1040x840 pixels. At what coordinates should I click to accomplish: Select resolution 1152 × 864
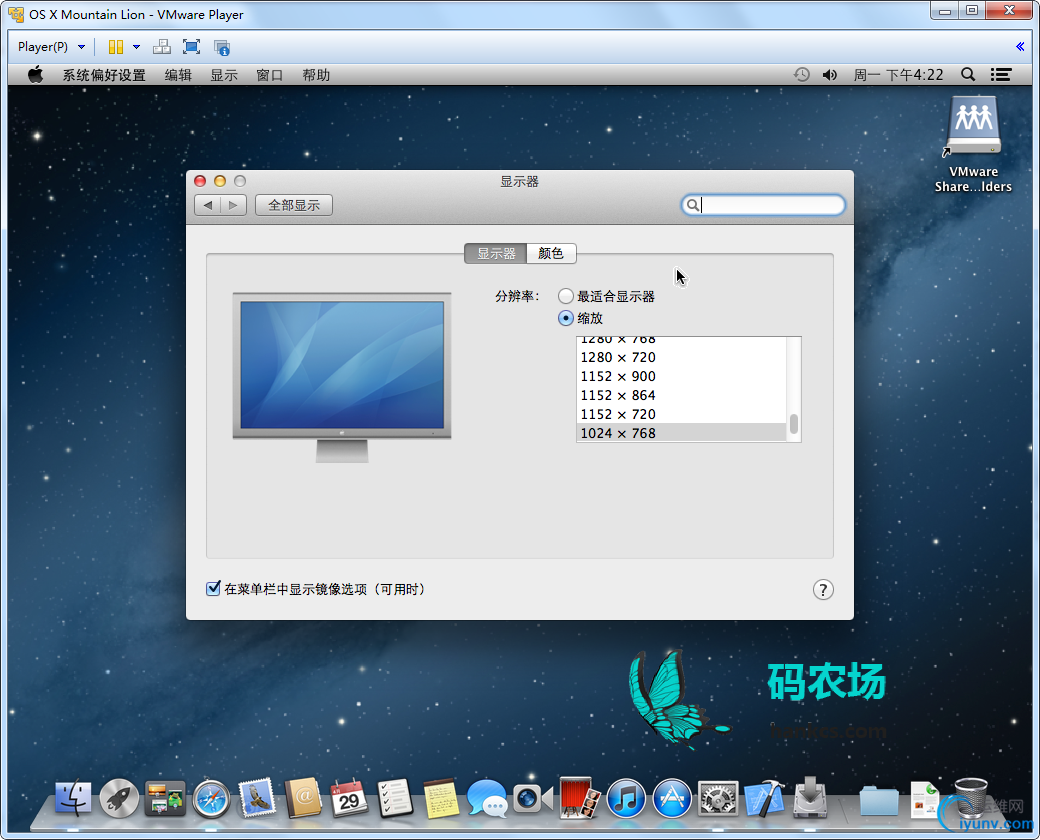point(681,395)
